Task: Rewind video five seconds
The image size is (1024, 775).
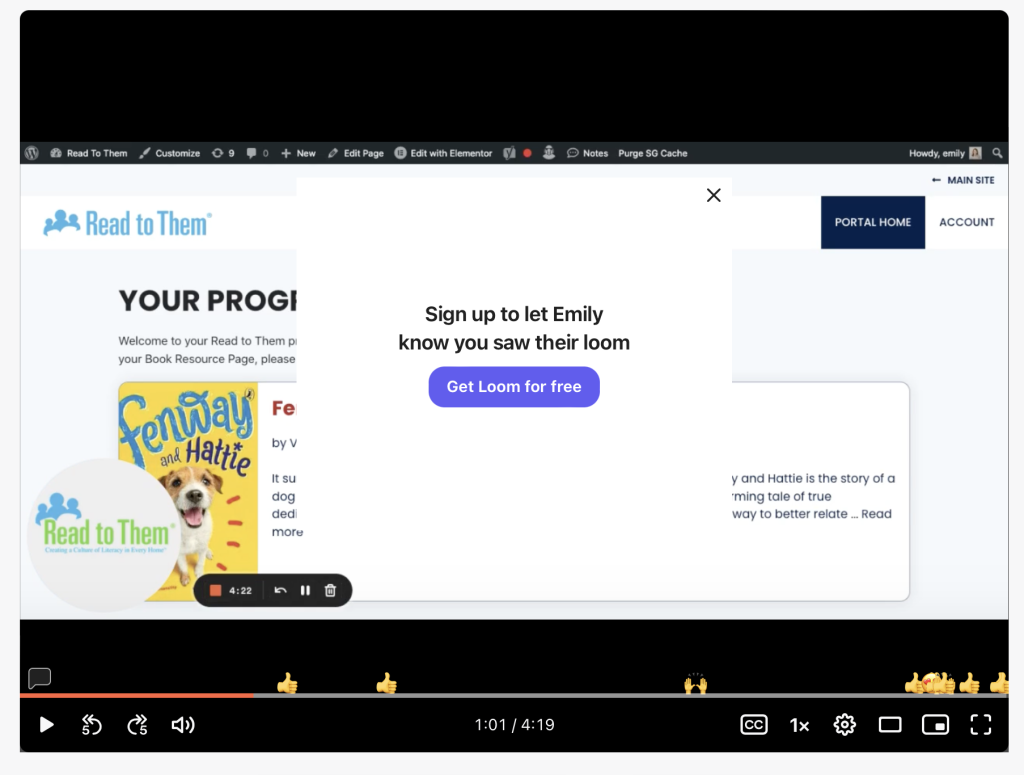Action: (x=91, y=725)
